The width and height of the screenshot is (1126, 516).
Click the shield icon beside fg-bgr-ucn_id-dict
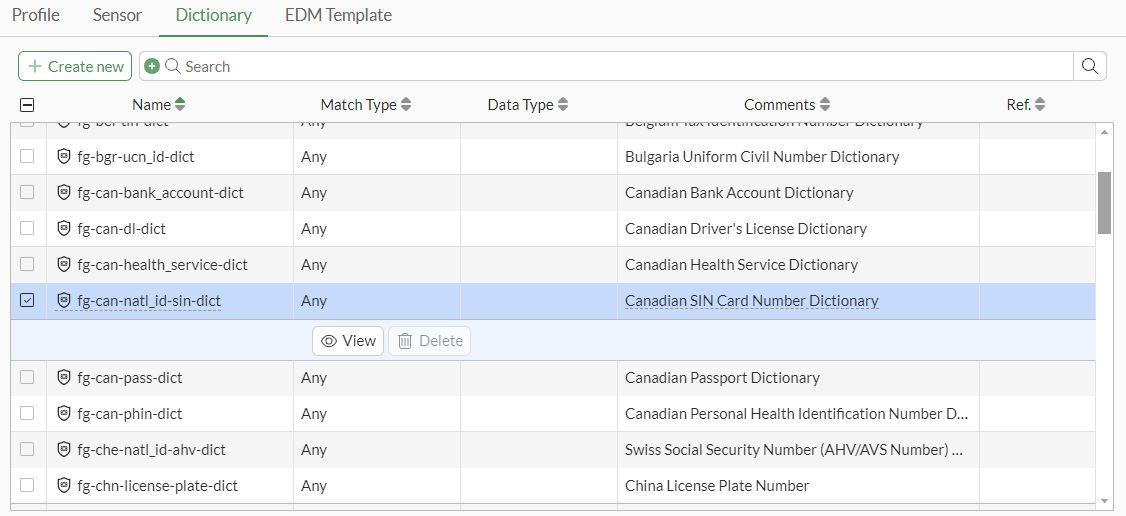64,157
